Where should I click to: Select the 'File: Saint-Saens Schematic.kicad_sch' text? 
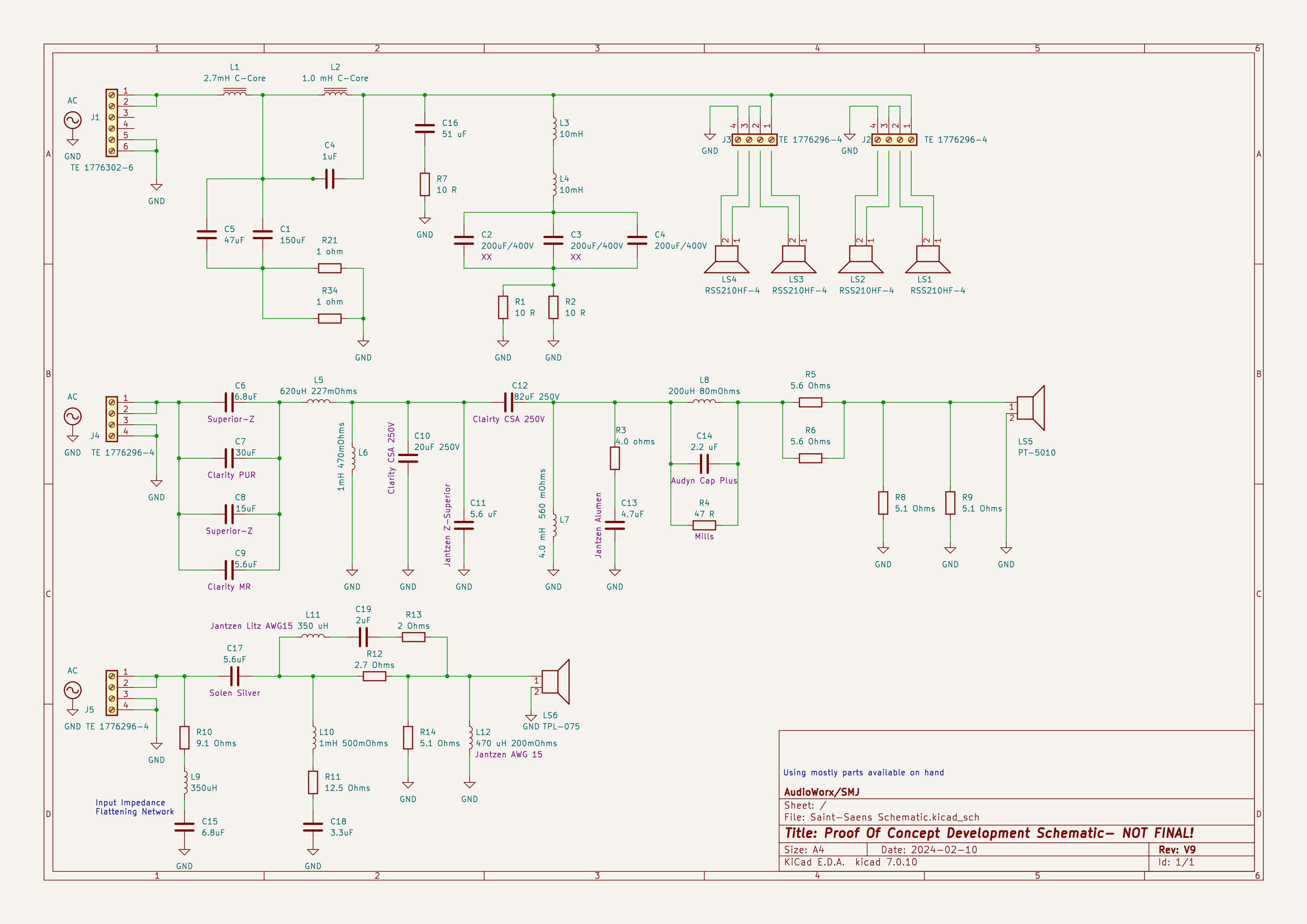pos(882,817)
